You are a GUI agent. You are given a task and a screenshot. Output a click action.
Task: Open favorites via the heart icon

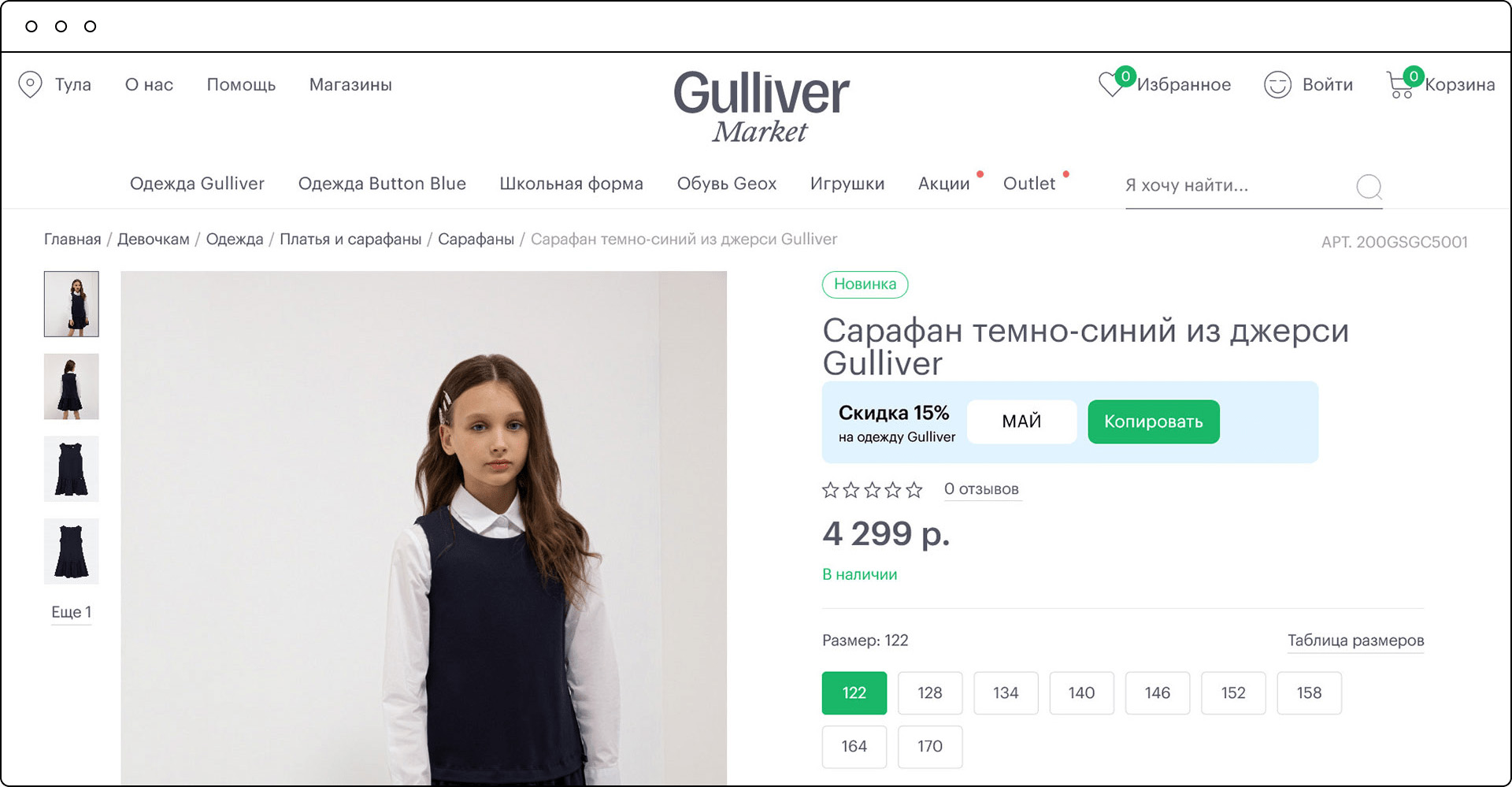pos(1112,84)
